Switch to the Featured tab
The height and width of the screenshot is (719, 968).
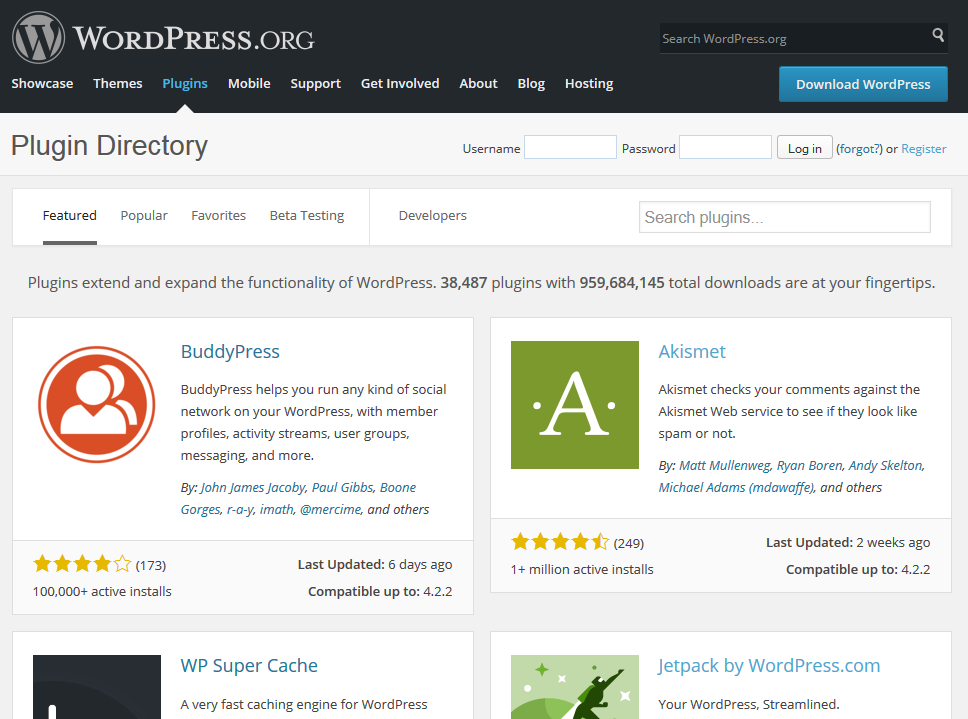click(x=70, y=215)
